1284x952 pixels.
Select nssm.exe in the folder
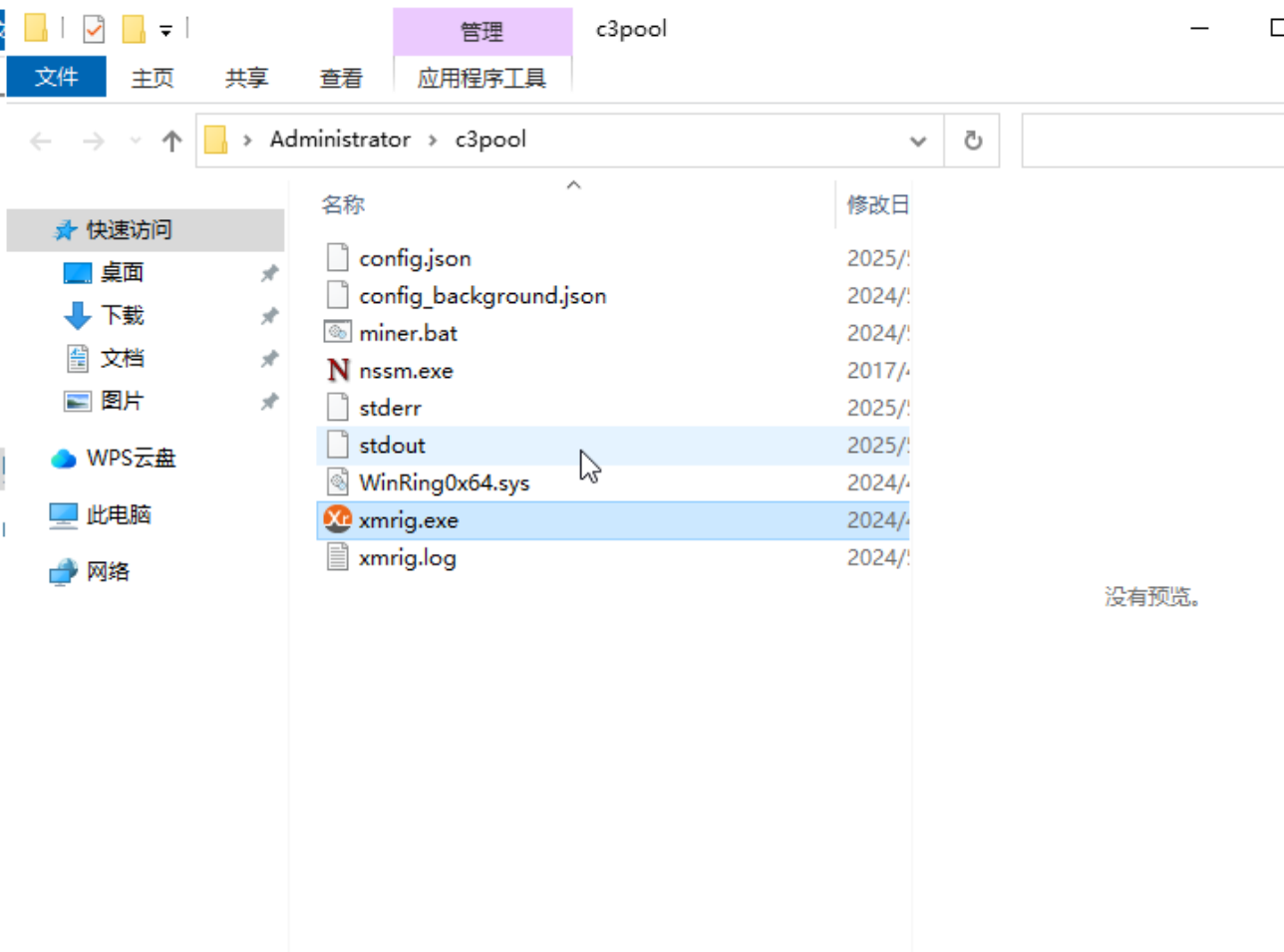point(406,370)
